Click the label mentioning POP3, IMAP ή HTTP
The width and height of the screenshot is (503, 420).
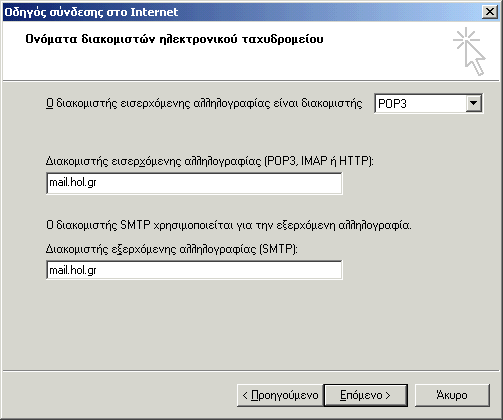coord(210,161)
